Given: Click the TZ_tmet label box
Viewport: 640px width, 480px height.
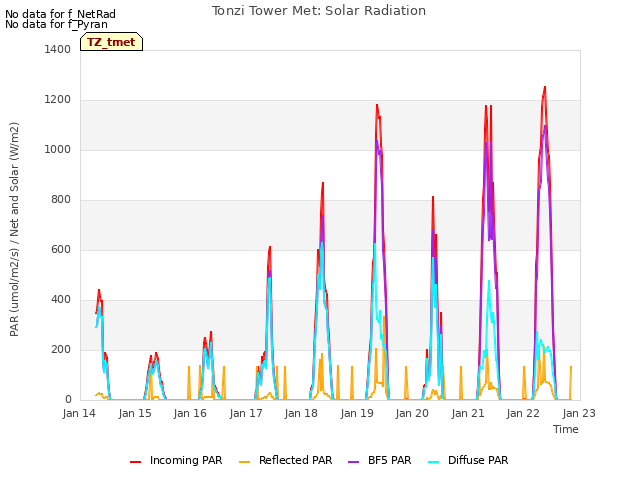Looking at the screenshot, I should click(111, 42).
